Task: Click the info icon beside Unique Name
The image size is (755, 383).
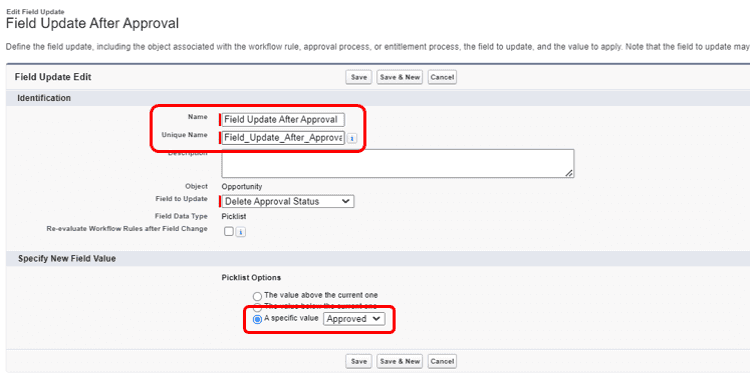Action: pyautogui.click(x=351, y=138)
